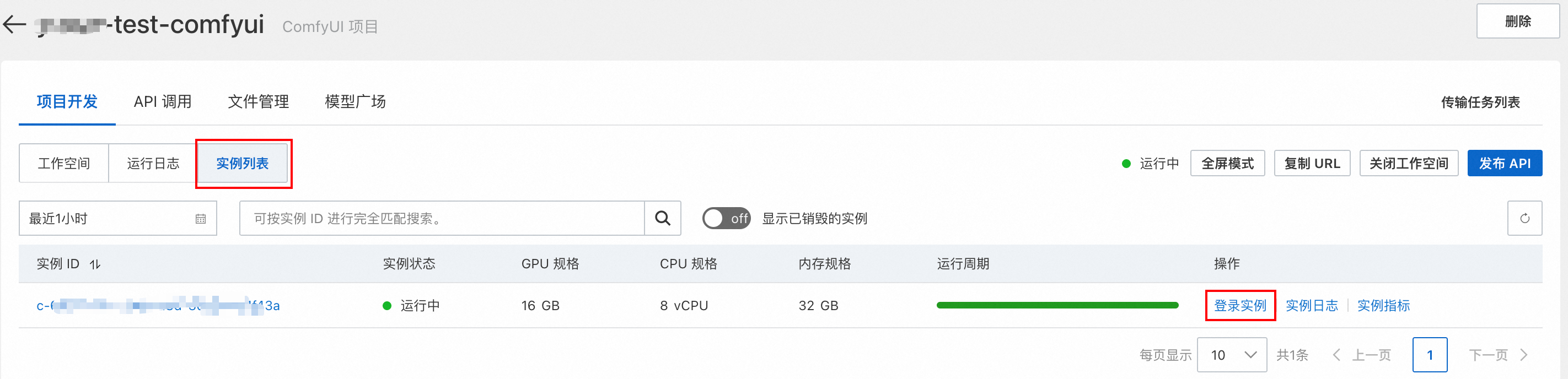This screenshot has width=1568, height=379.
Task: Sort by instance ID icon
Action: (95, 264)
